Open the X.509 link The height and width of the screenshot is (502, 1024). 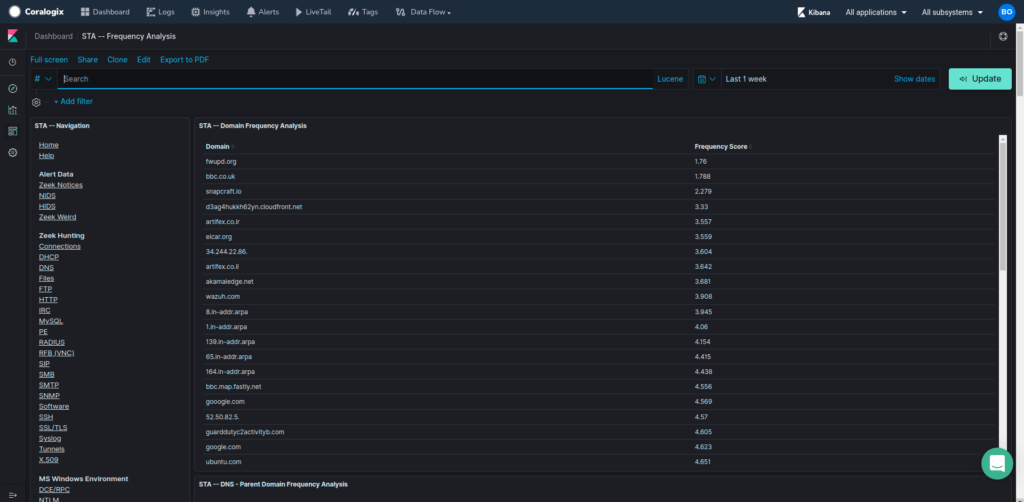(x=48, y=460)
